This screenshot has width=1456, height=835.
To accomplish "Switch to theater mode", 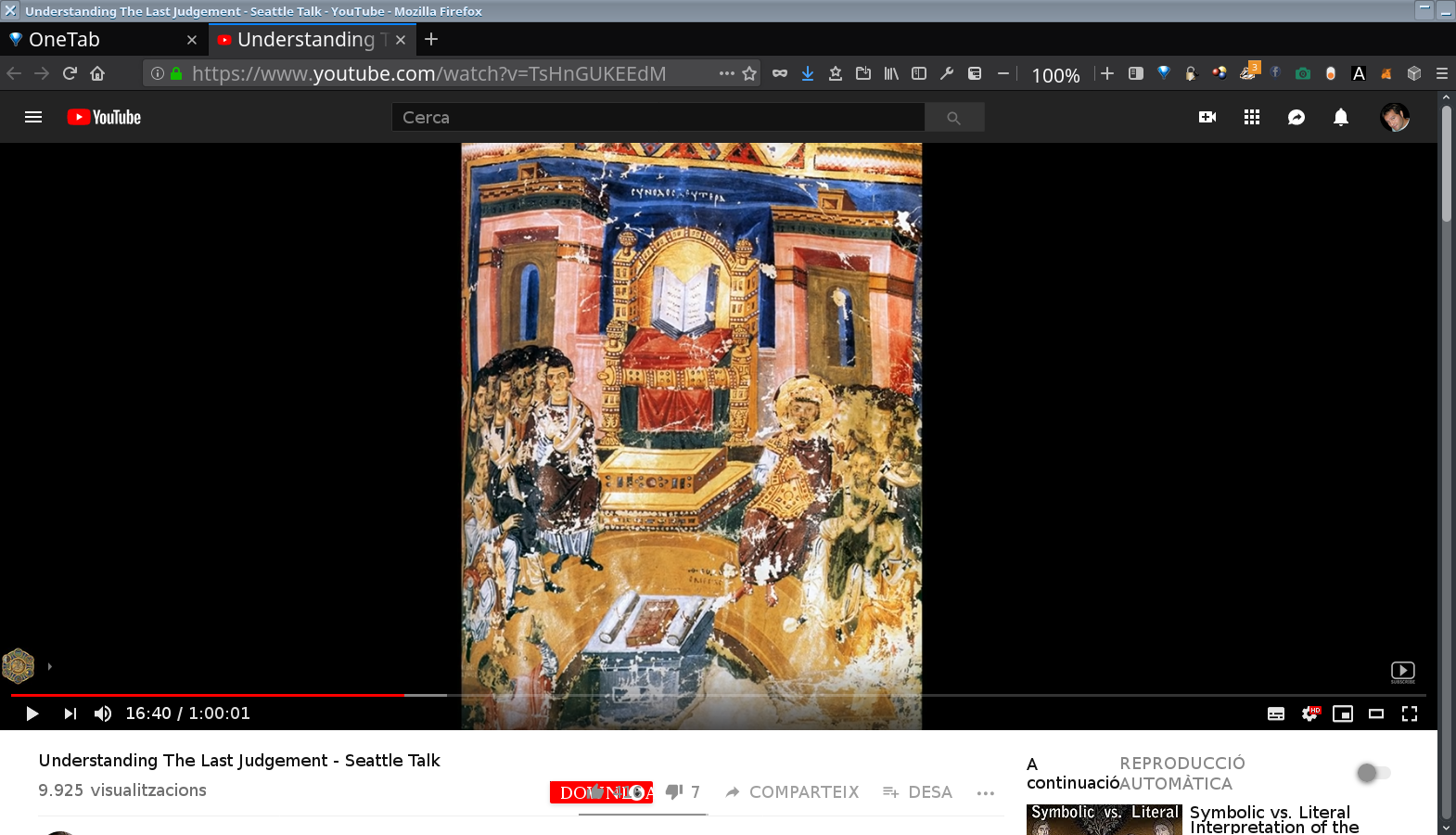I will point(1376,713).
